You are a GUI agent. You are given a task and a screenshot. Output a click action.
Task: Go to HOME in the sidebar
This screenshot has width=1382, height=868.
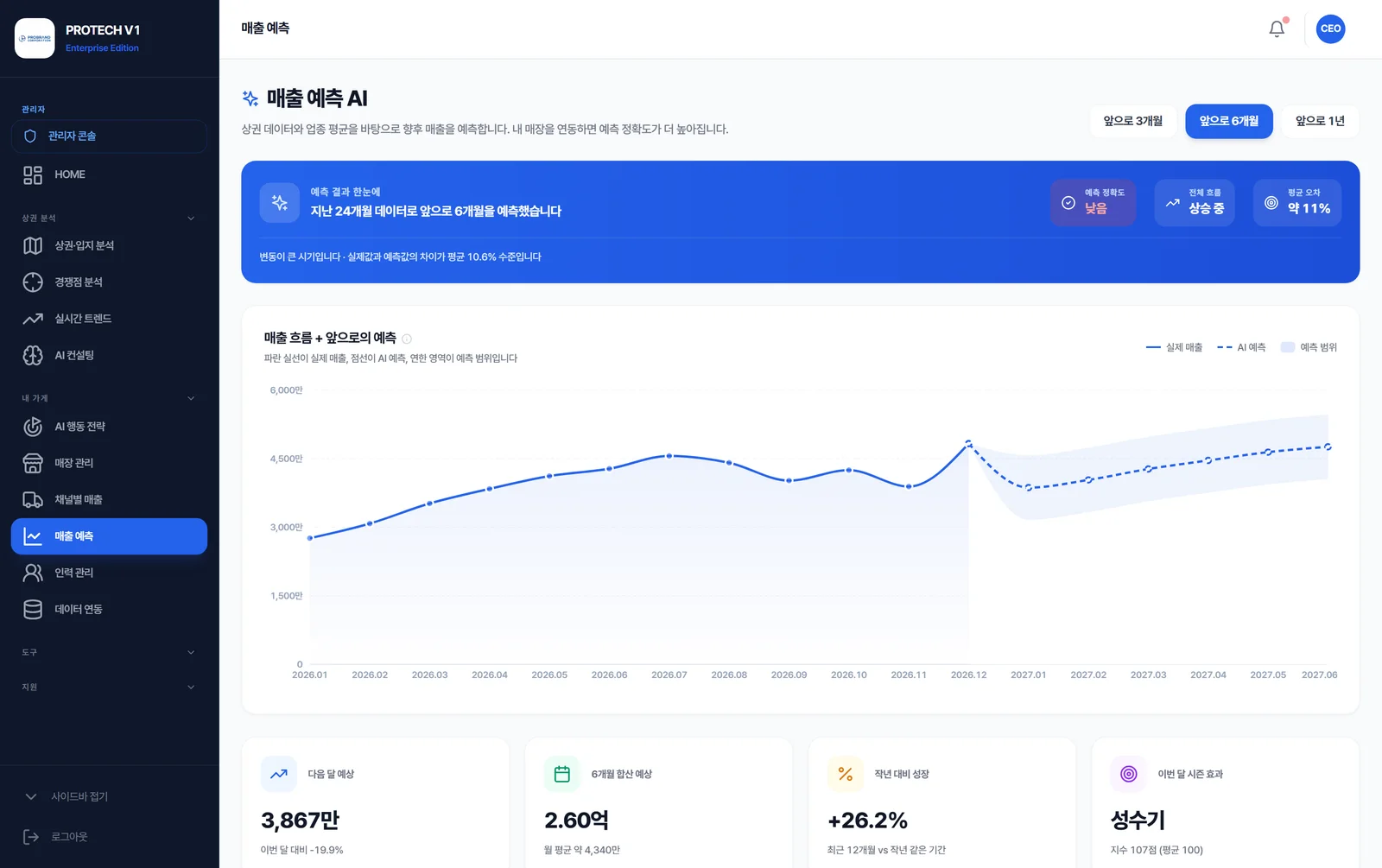click(x=109, y=174)
